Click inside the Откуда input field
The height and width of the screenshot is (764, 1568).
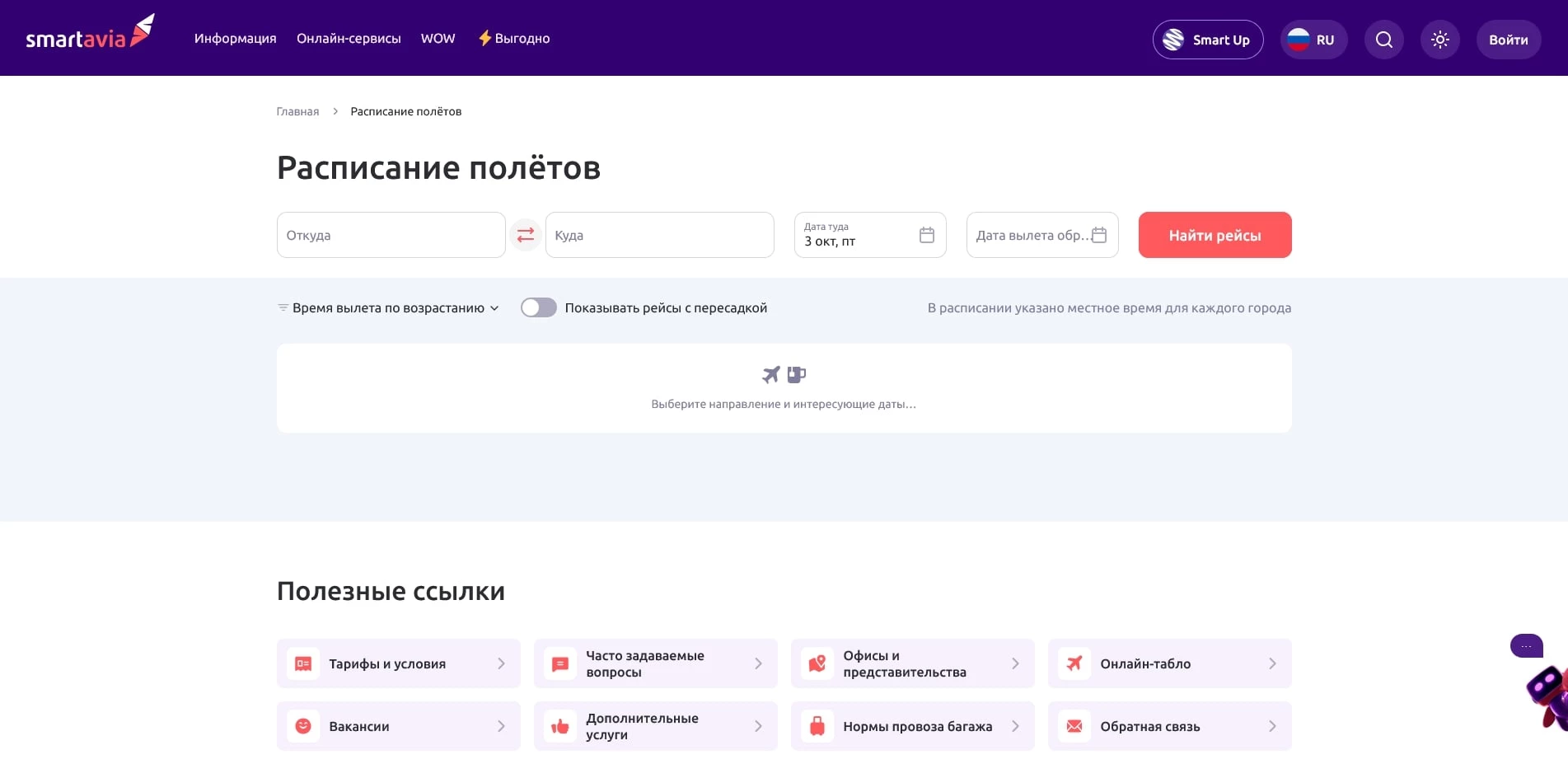point(391,235)
